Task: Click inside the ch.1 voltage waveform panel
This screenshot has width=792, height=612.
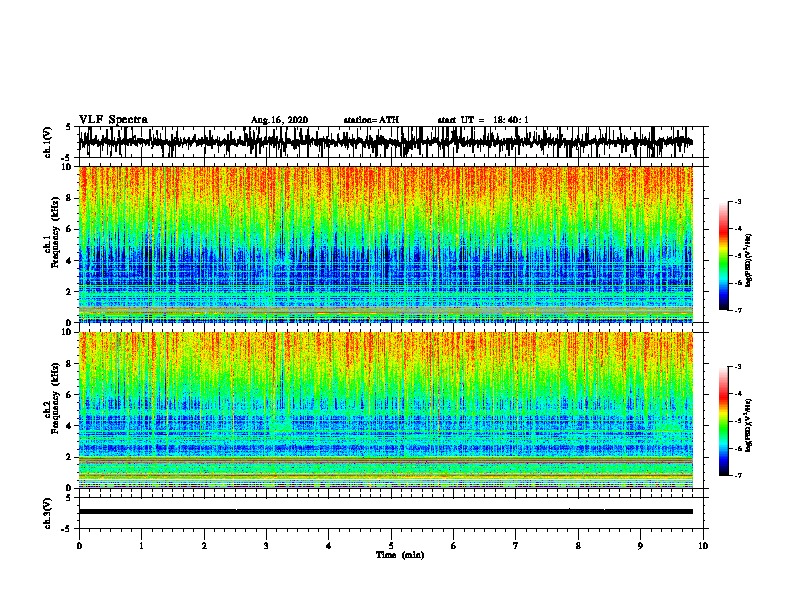Action: (390, 142)
